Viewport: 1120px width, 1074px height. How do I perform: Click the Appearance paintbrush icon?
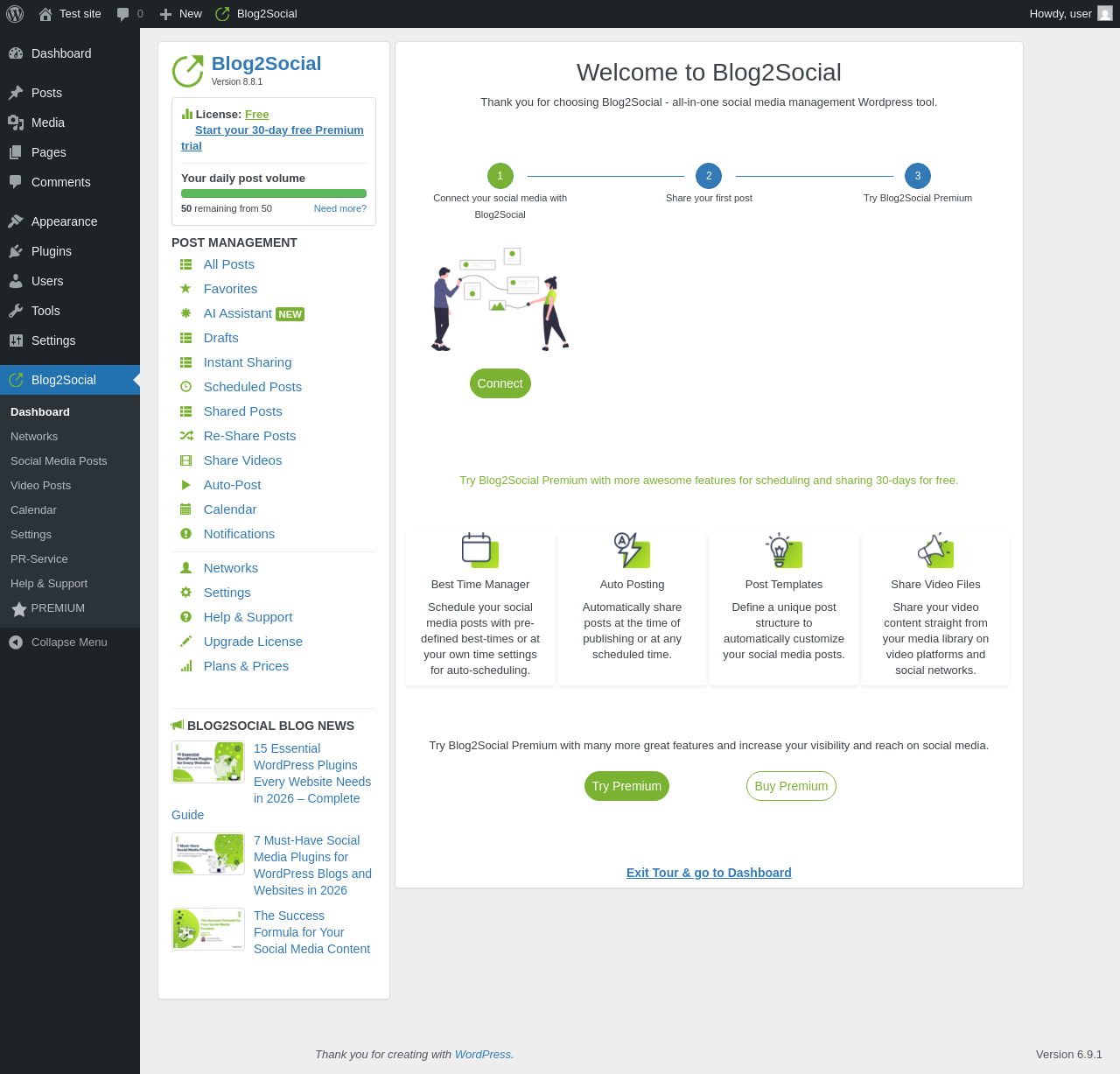point(16,221)
